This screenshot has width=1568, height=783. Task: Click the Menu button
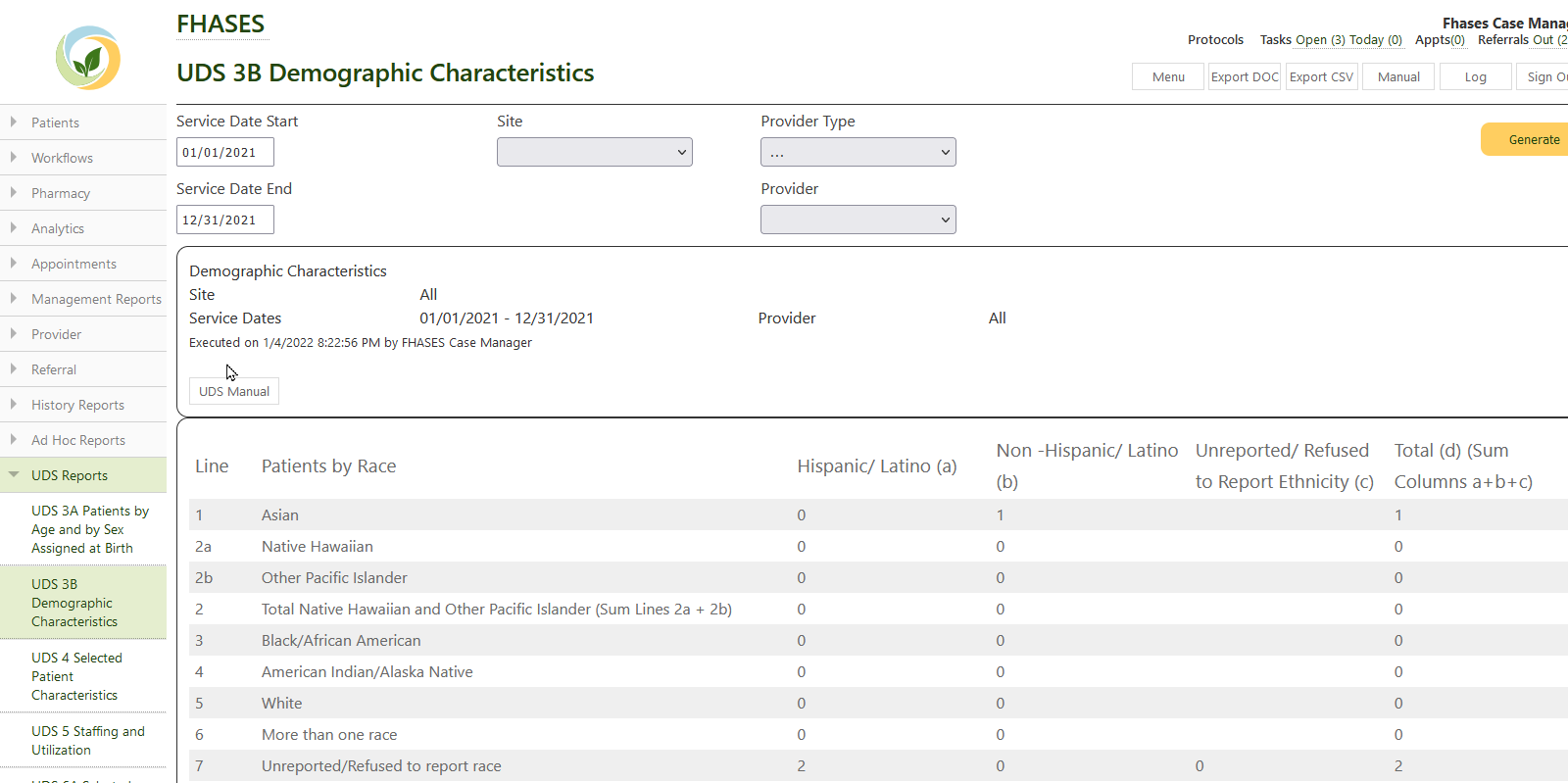coord(1168,76)
